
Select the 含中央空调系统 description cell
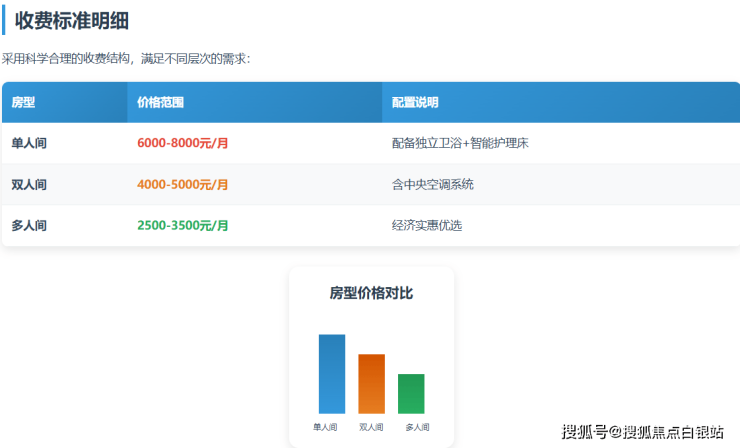click(433, 185)
